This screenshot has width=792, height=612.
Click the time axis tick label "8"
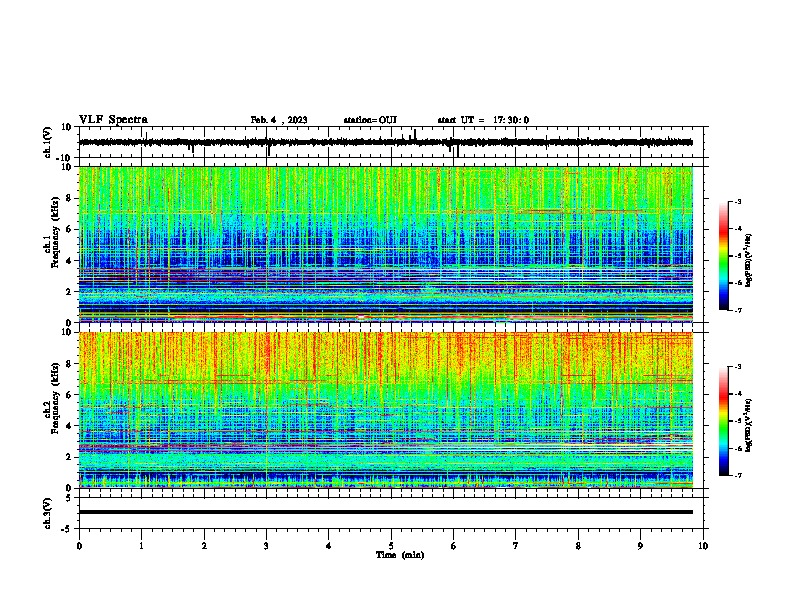(578, 546)
